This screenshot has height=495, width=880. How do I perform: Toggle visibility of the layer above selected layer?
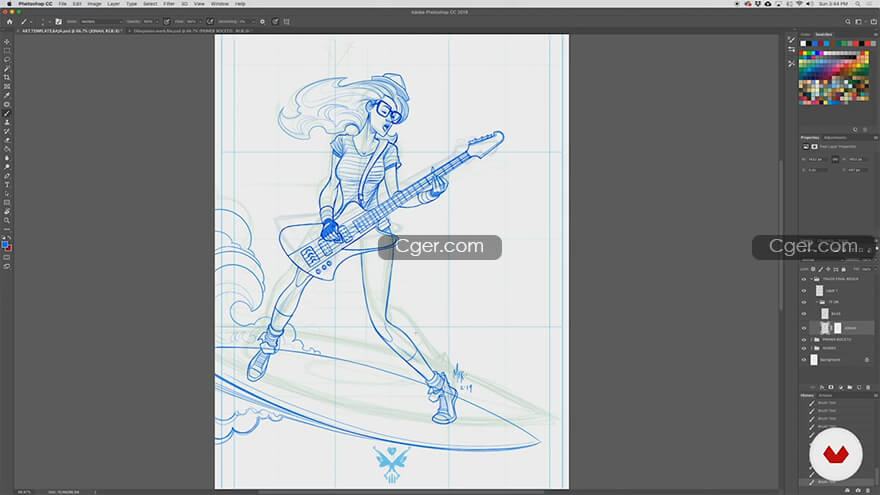tap(804, 314)
